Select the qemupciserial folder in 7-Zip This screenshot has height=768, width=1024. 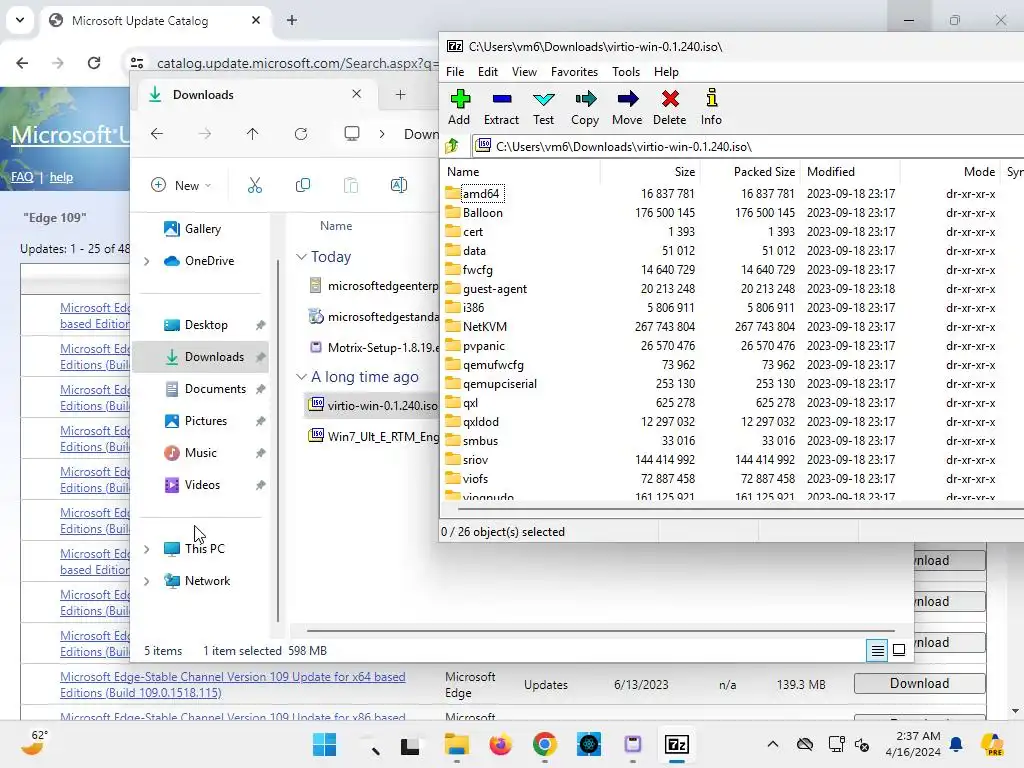click(x=500, y=383)
